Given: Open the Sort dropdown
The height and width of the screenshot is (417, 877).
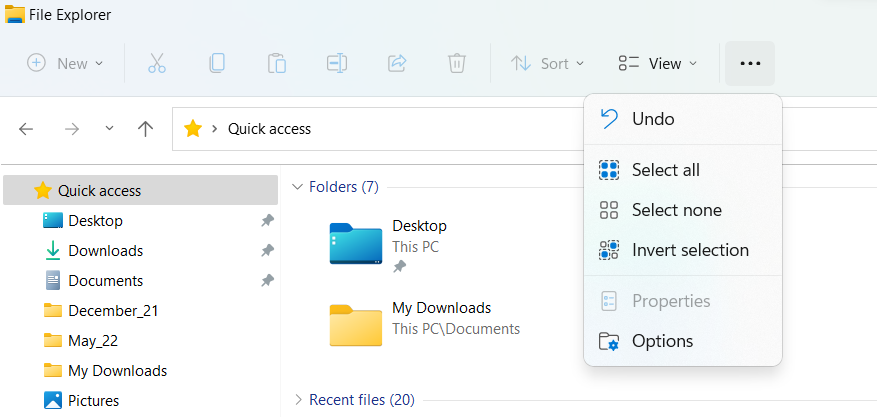Looking at the screenshot, I should pyautogui.click(x=547, y=63).
